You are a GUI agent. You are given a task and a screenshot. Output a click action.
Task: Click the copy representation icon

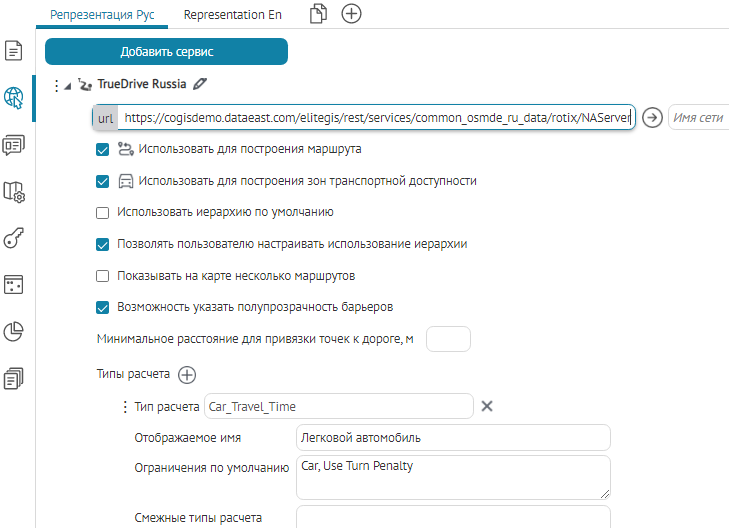pyautogui.click(x=318, y=14)
